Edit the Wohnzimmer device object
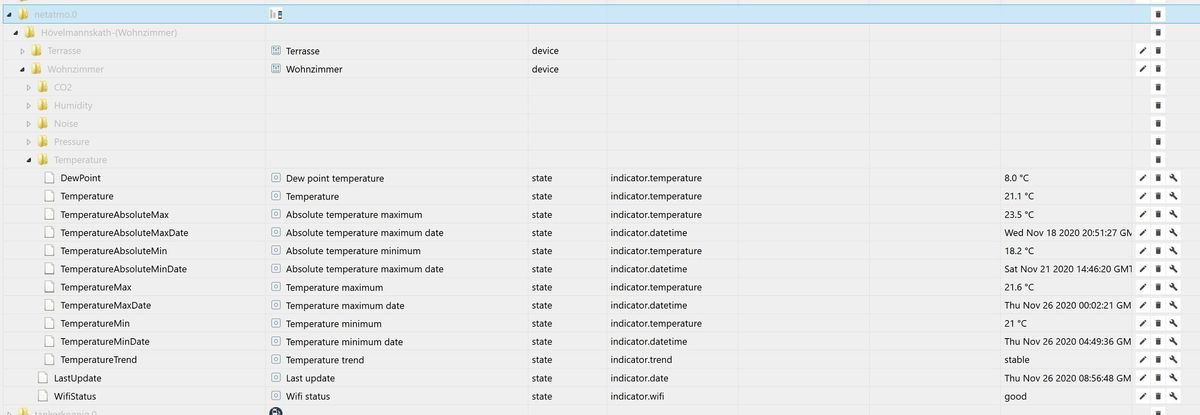Screen dimensions: 1200x415 1142,69
